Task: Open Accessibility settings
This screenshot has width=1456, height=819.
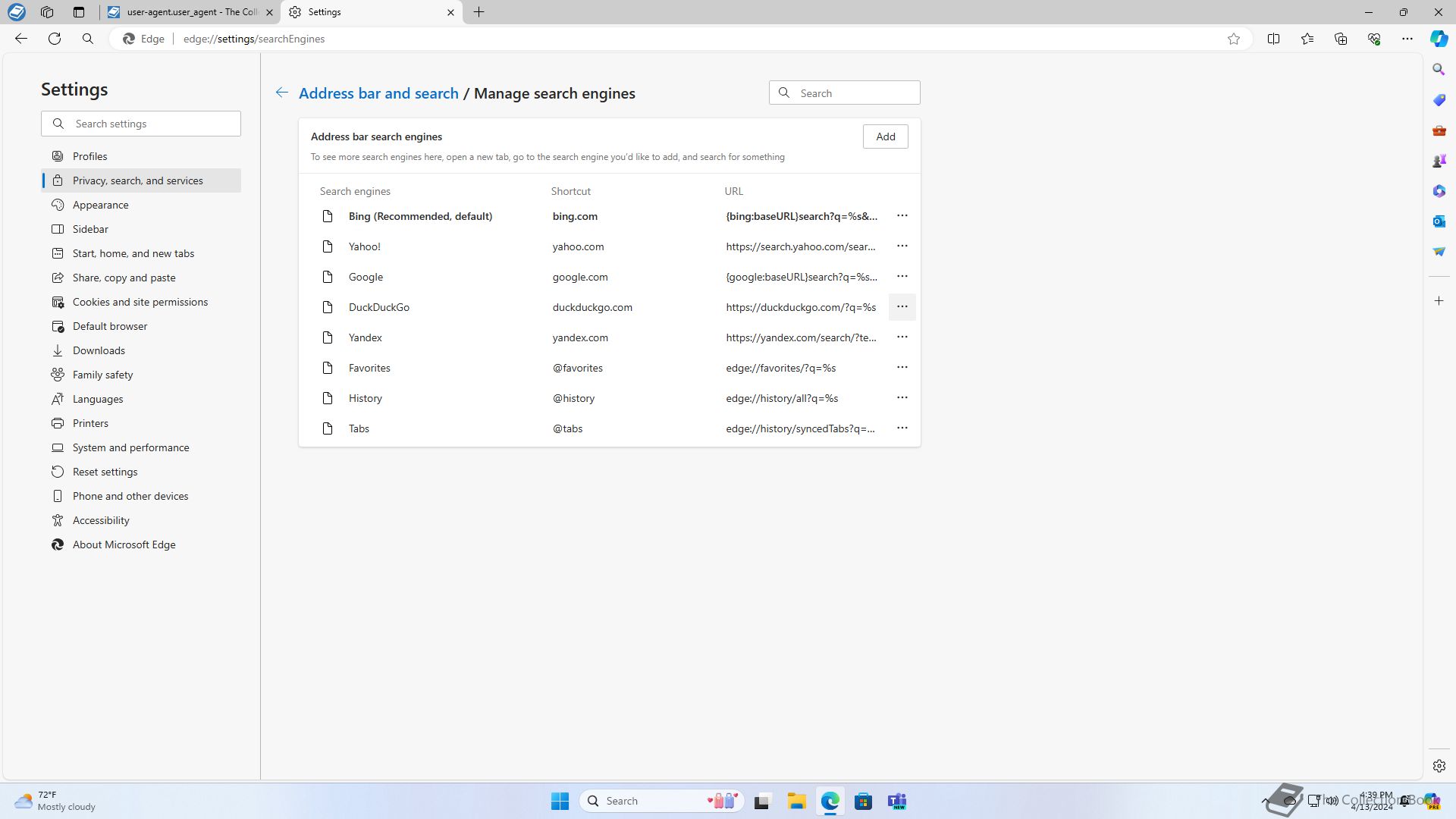Action: pyautogui.click(x=141, y=520)
